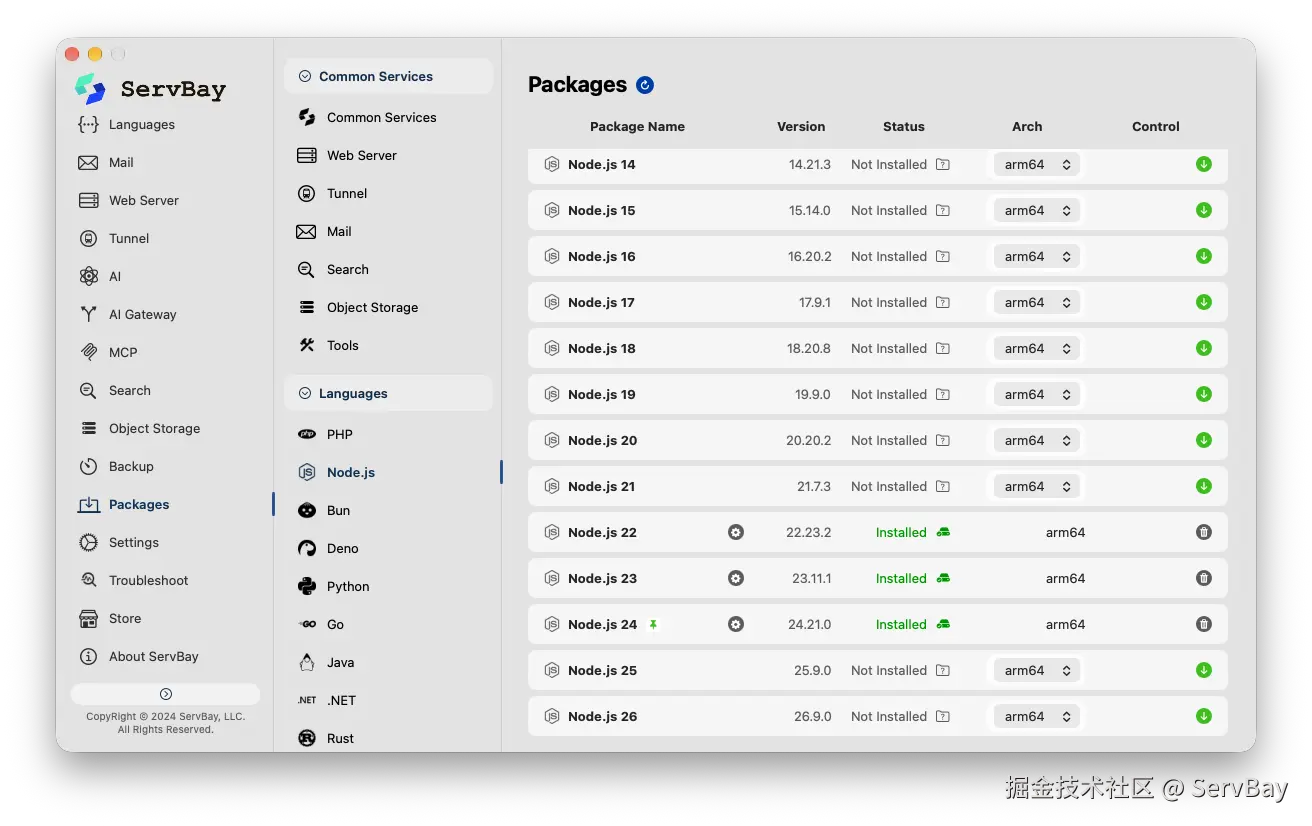Click the pin icon beside Node.js 24
Screen dimensions: 1312x826
point(653,624)
